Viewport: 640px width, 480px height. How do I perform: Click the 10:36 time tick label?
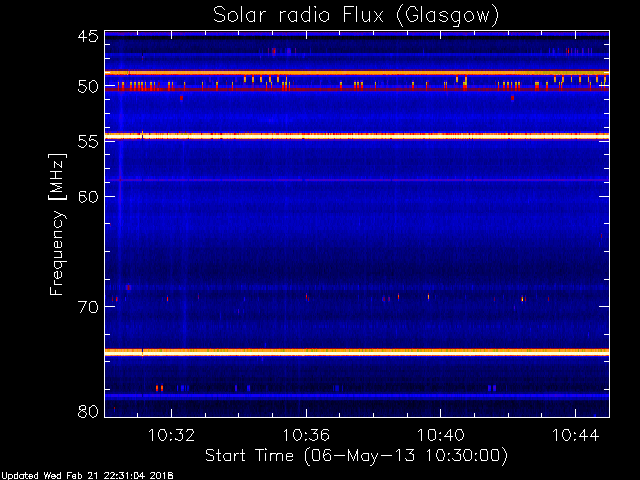pyautogui.click(x=306, y=435)
